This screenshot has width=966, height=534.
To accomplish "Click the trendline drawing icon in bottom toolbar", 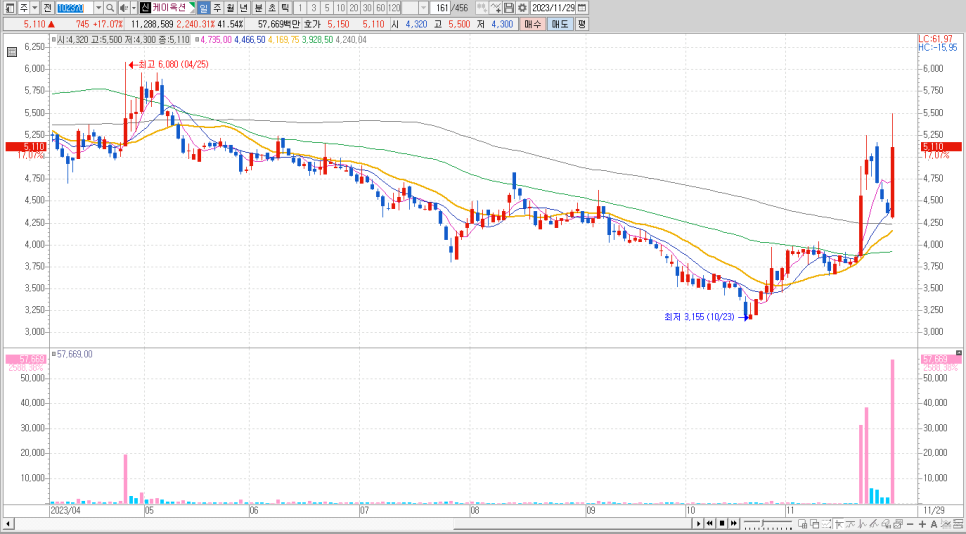I will click(874, 524).
